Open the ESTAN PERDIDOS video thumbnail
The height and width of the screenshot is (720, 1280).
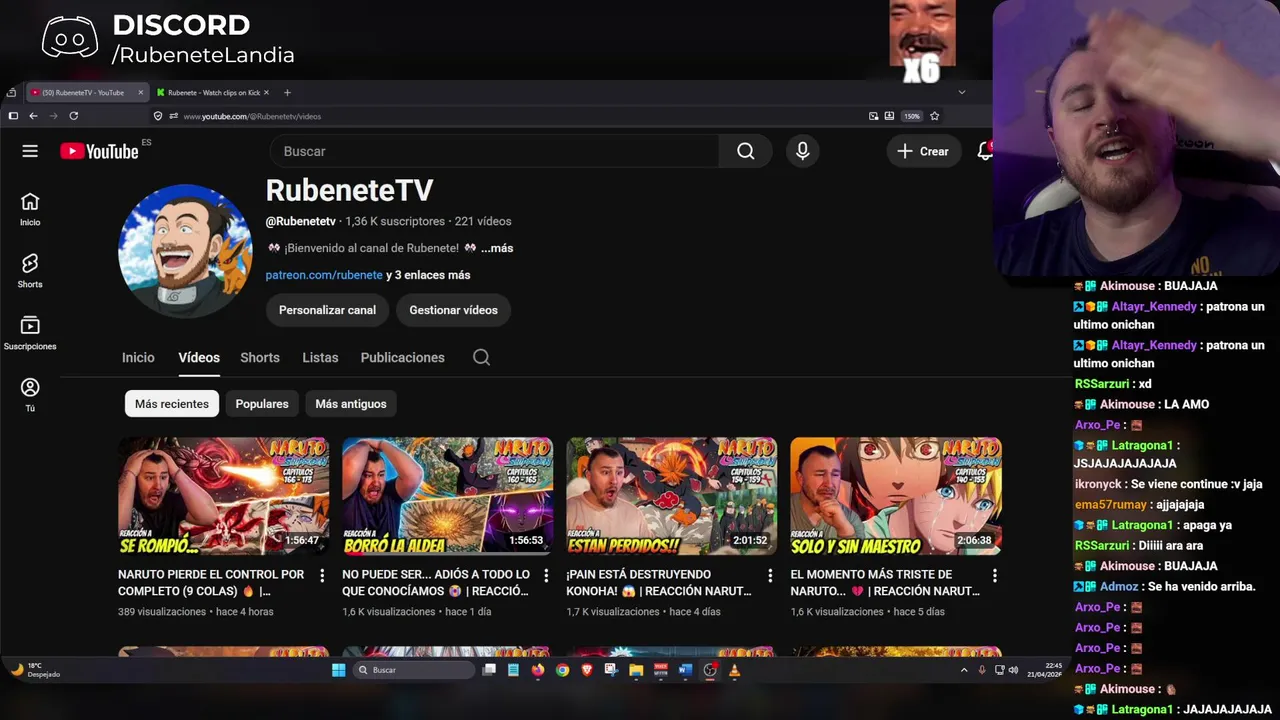(671, 496)
